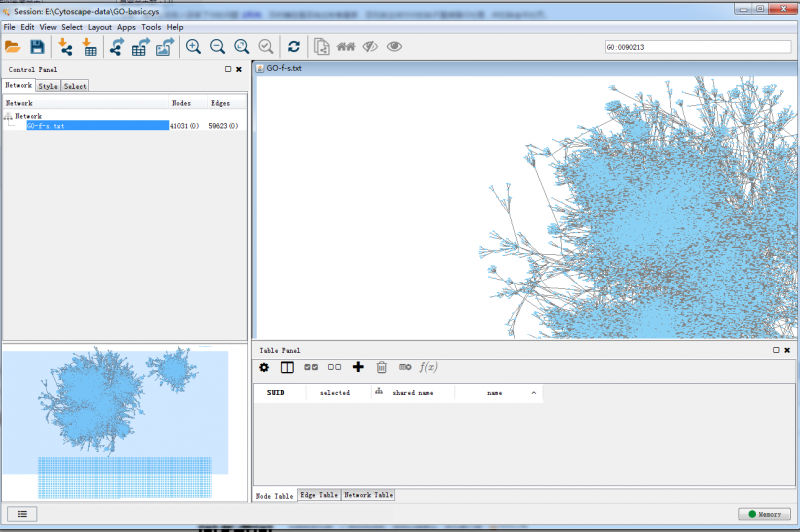This screenshot has height=532, width=800.
Task: Click the crossed-out eye Hide Selected icon
Action: pos(371,47)
